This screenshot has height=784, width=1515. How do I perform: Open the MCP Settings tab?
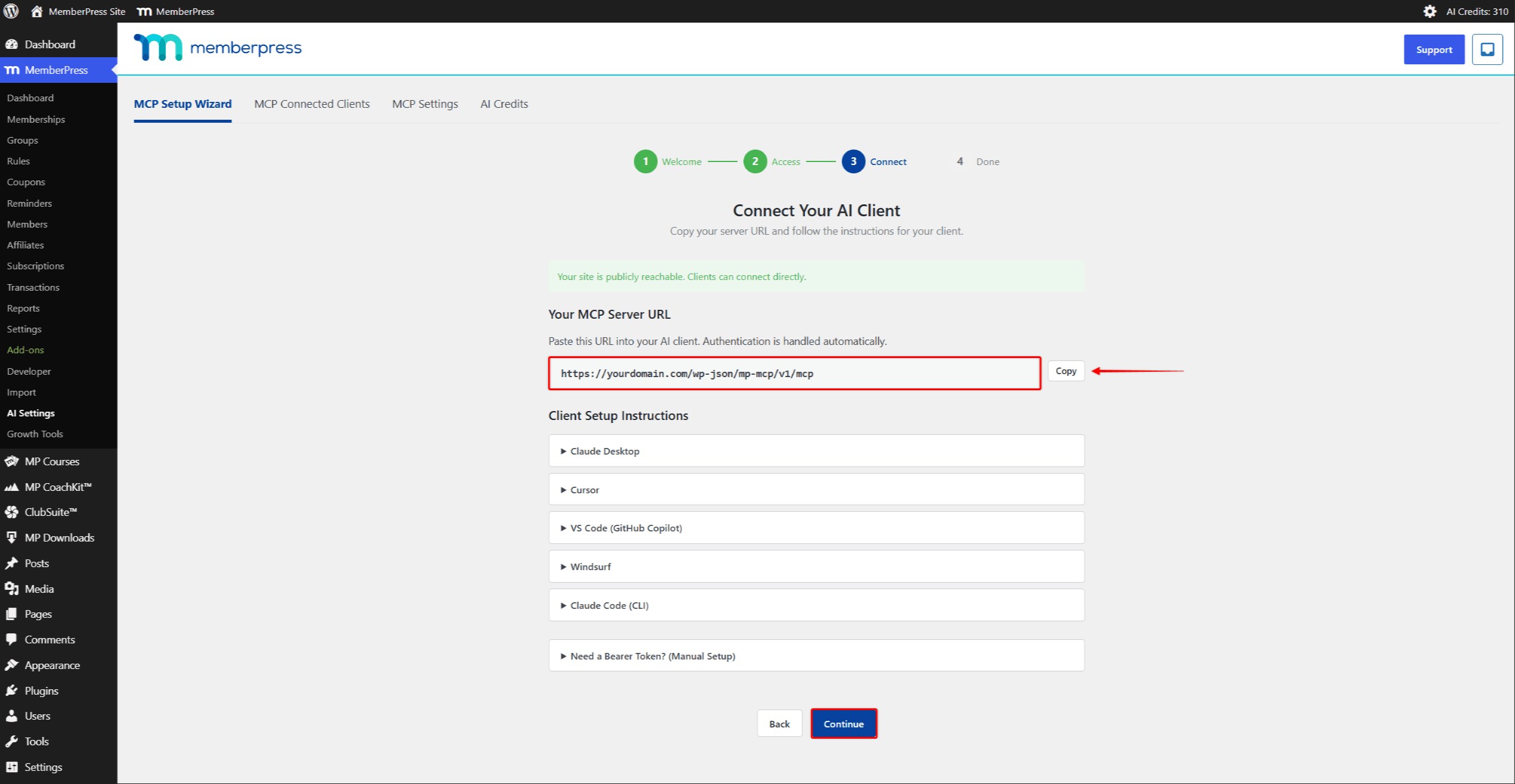425,104
